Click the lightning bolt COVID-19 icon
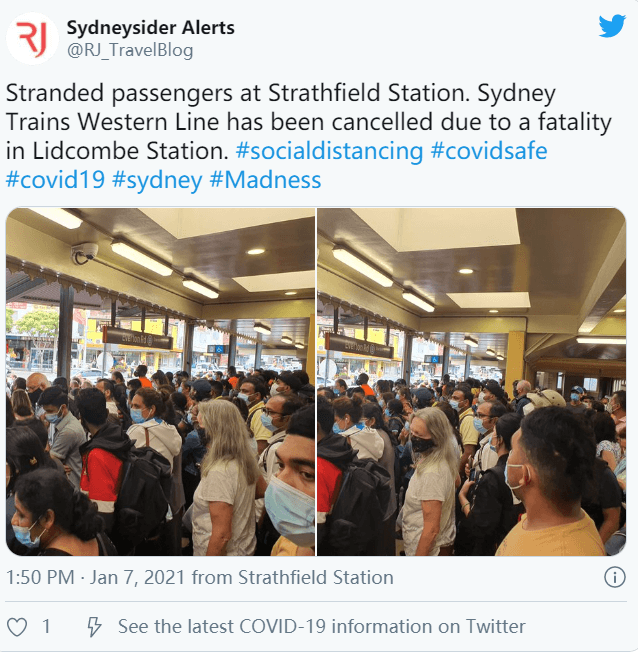Viewport: 638px width, 653px height. 94,627
